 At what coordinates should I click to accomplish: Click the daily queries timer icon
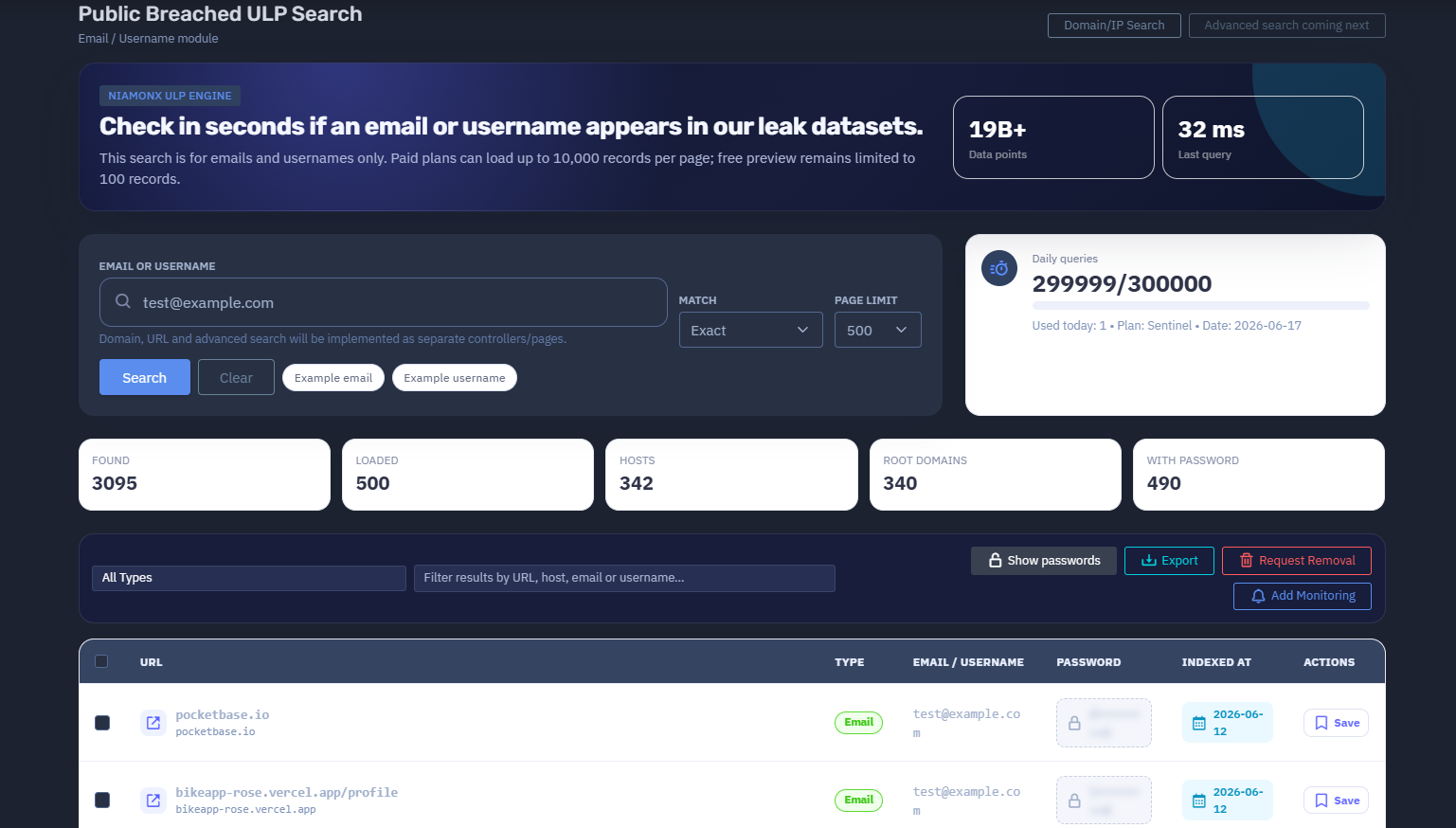coord(999,269)
